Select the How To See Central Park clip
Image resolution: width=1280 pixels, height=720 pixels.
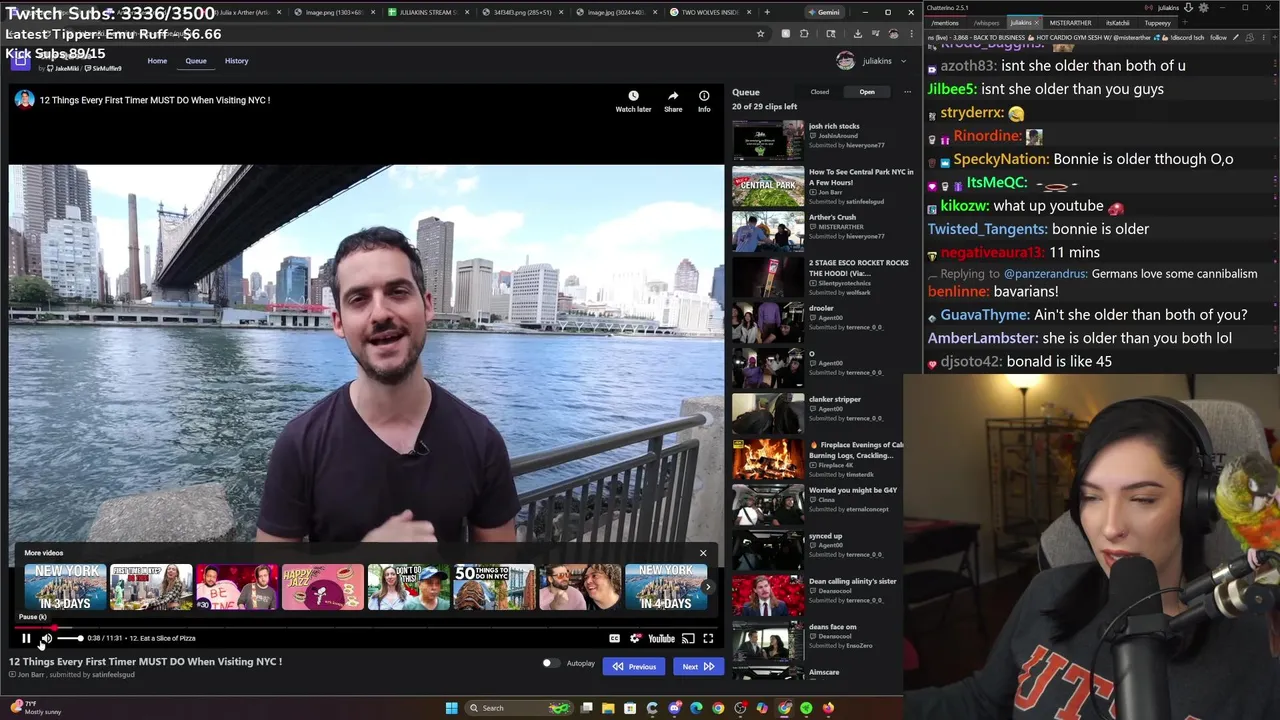coord(824,186)
